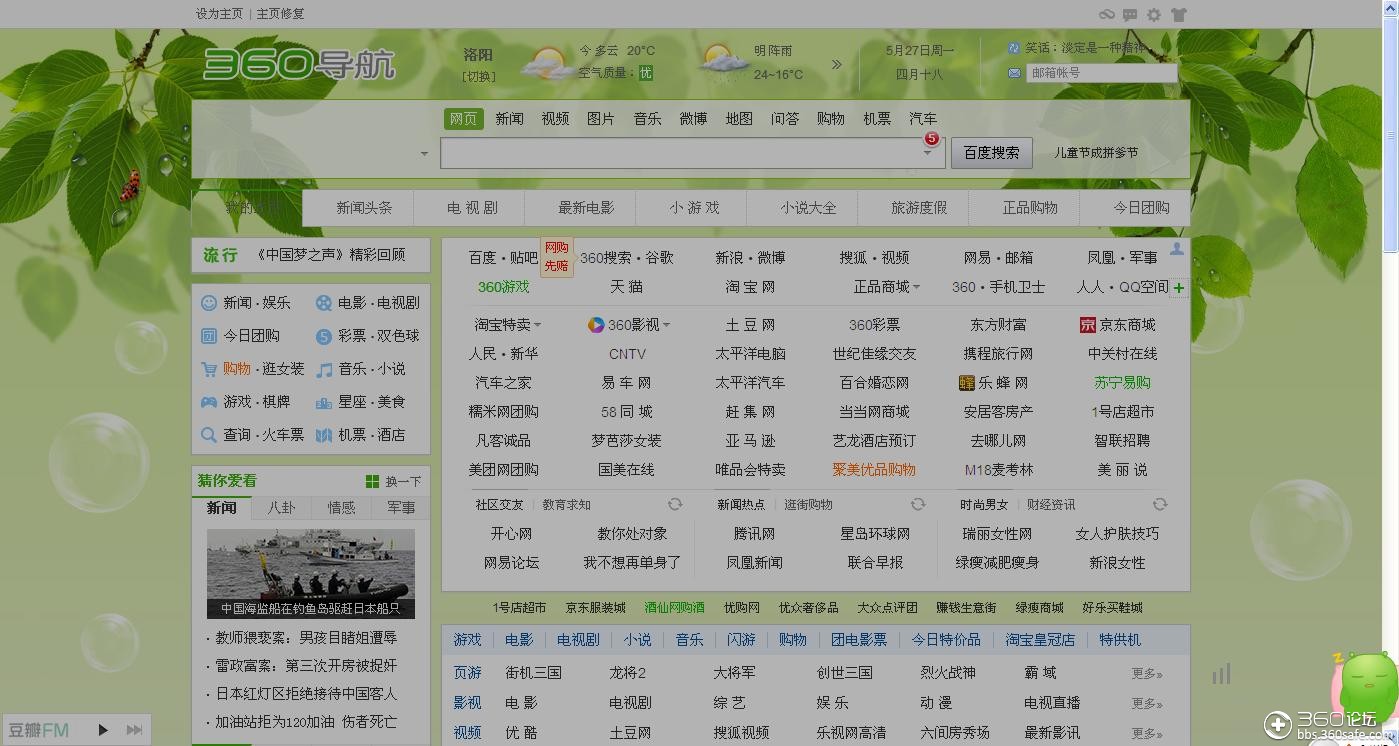Screen dimensions: 1399x746
Task: Open the 网购先赔 badge next to 百度·贴吧
Action: [x=557, y=257]
